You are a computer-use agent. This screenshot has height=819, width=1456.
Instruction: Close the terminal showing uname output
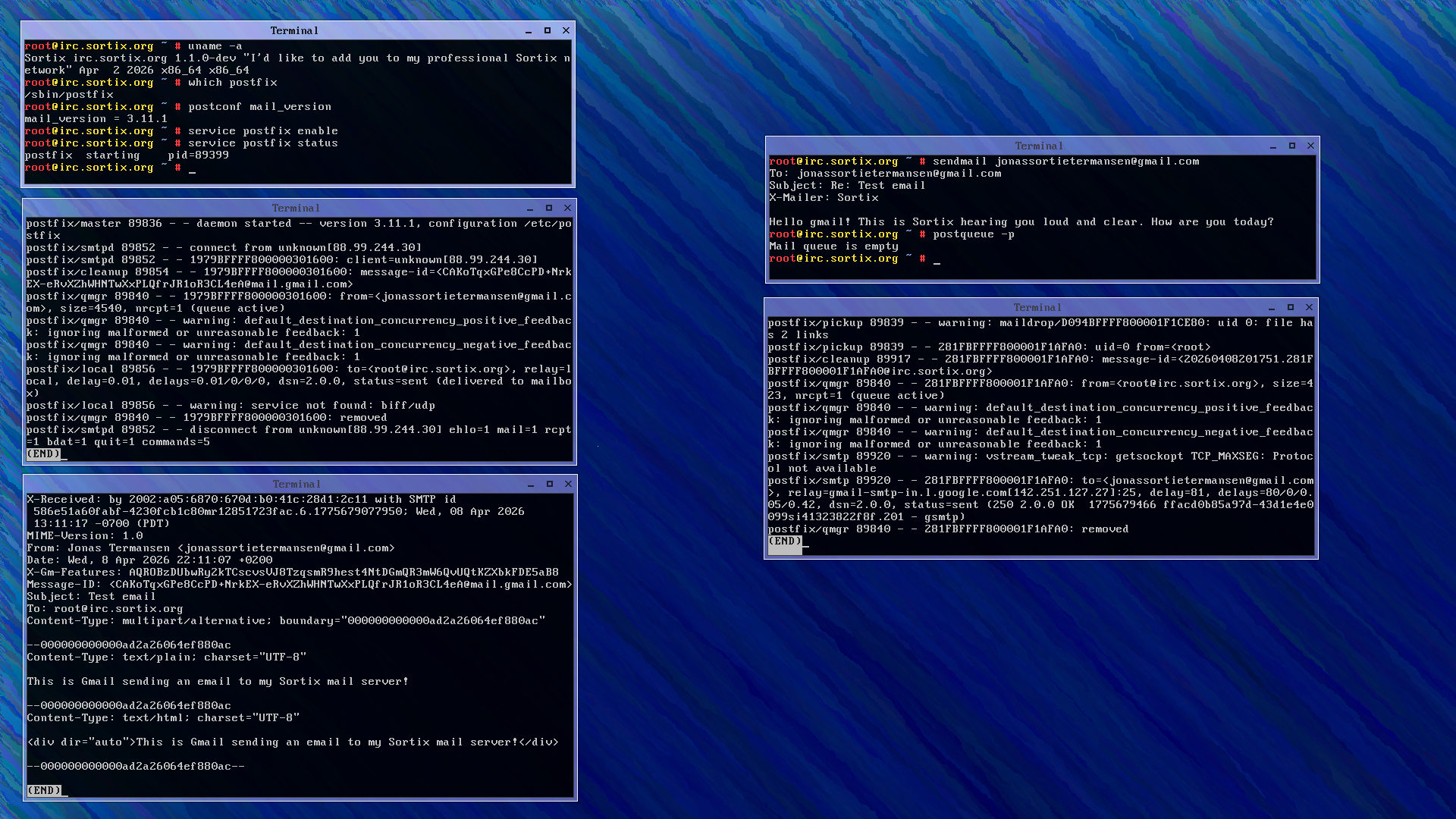pyautogui.click(x=566, y=30)
